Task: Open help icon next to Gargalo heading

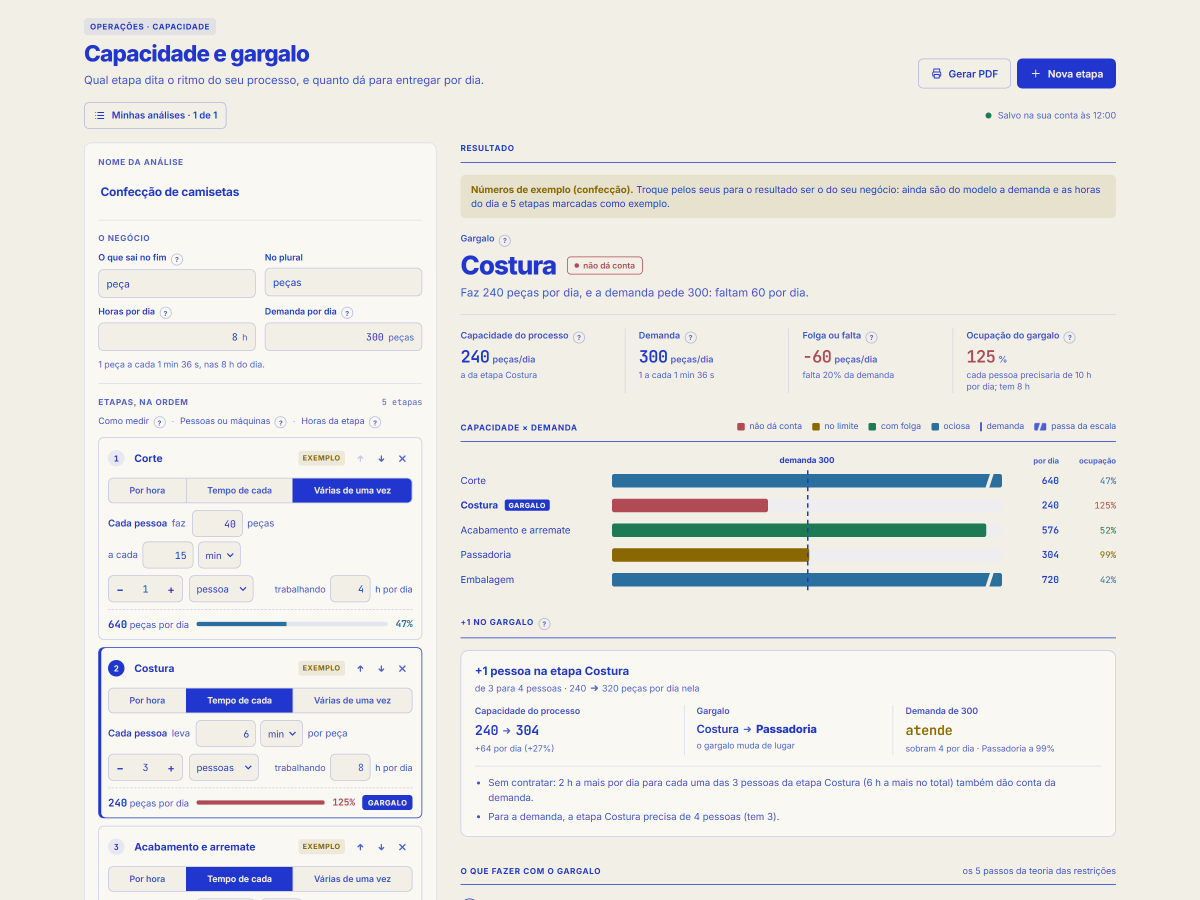Action: pyautogui.click(x=504, y=240)
